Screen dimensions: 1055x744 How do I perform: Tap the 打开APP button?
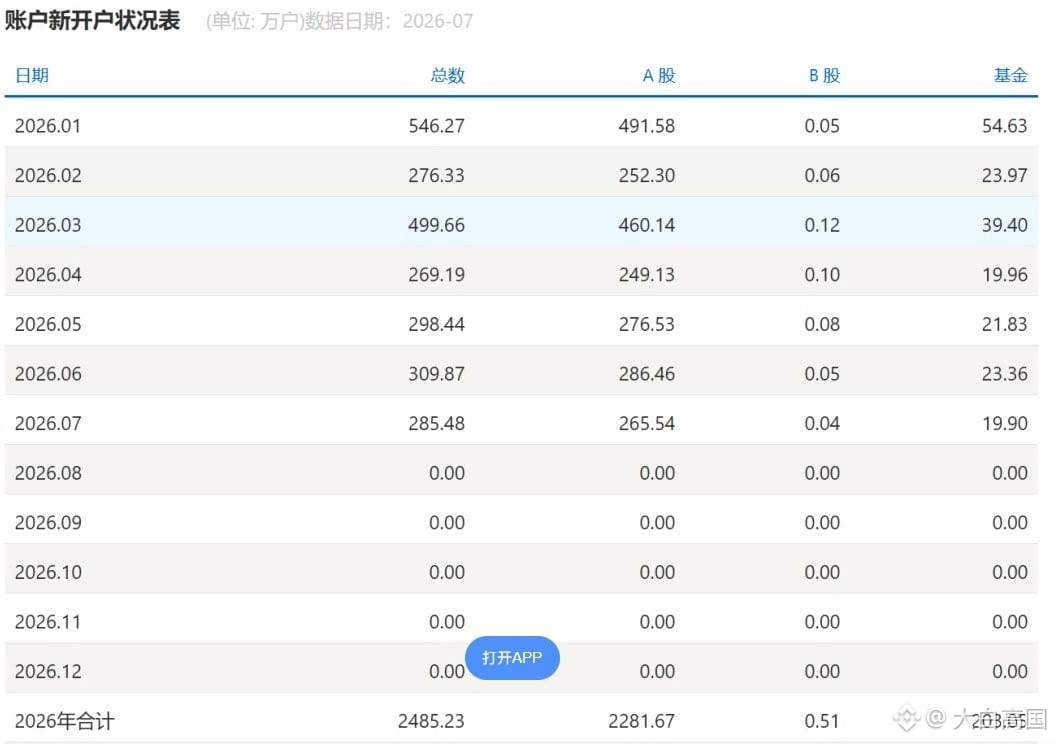coord(512,657)
